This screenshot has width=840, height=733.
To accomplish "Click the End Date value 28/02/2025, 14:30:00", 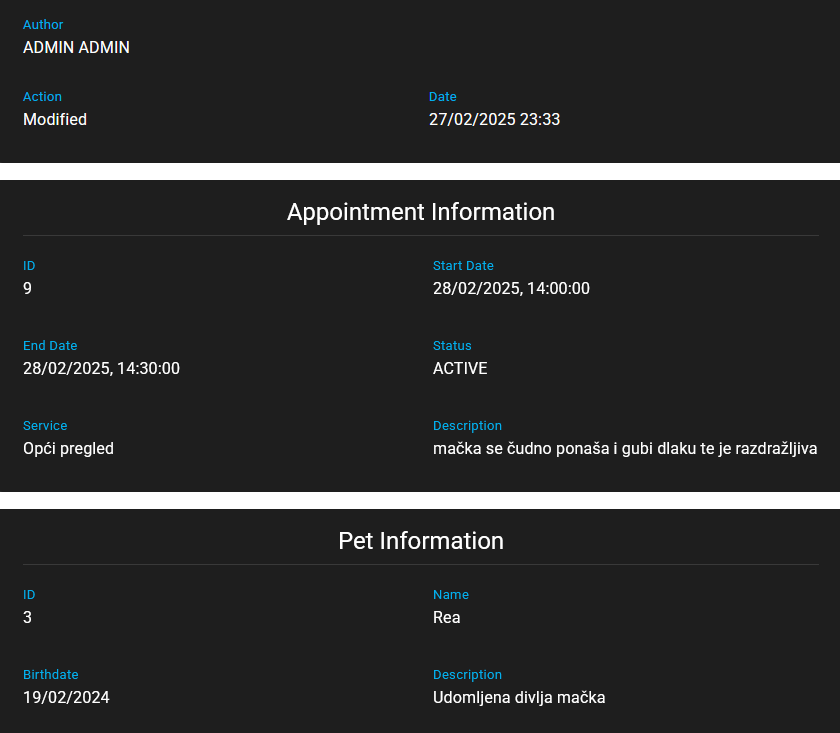I will tap(101, 368).
